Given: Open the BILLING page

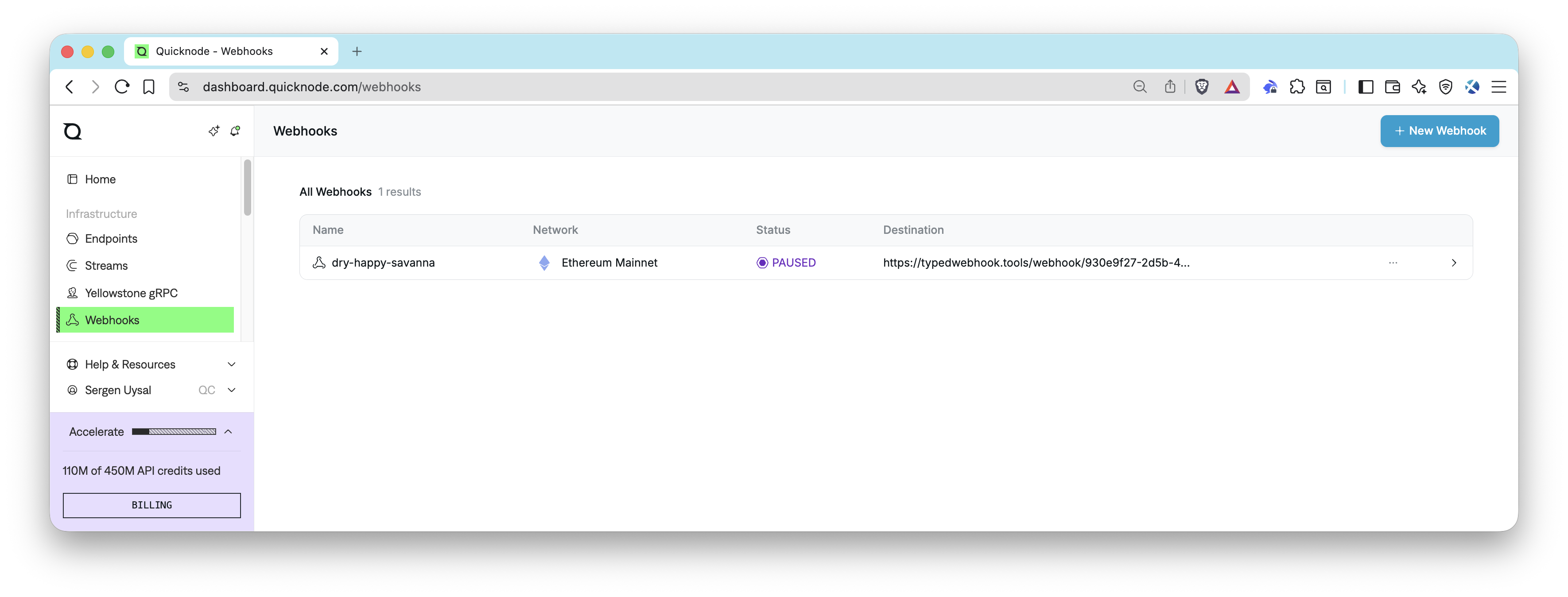Looking at the screenshot, I should (151, 504).
